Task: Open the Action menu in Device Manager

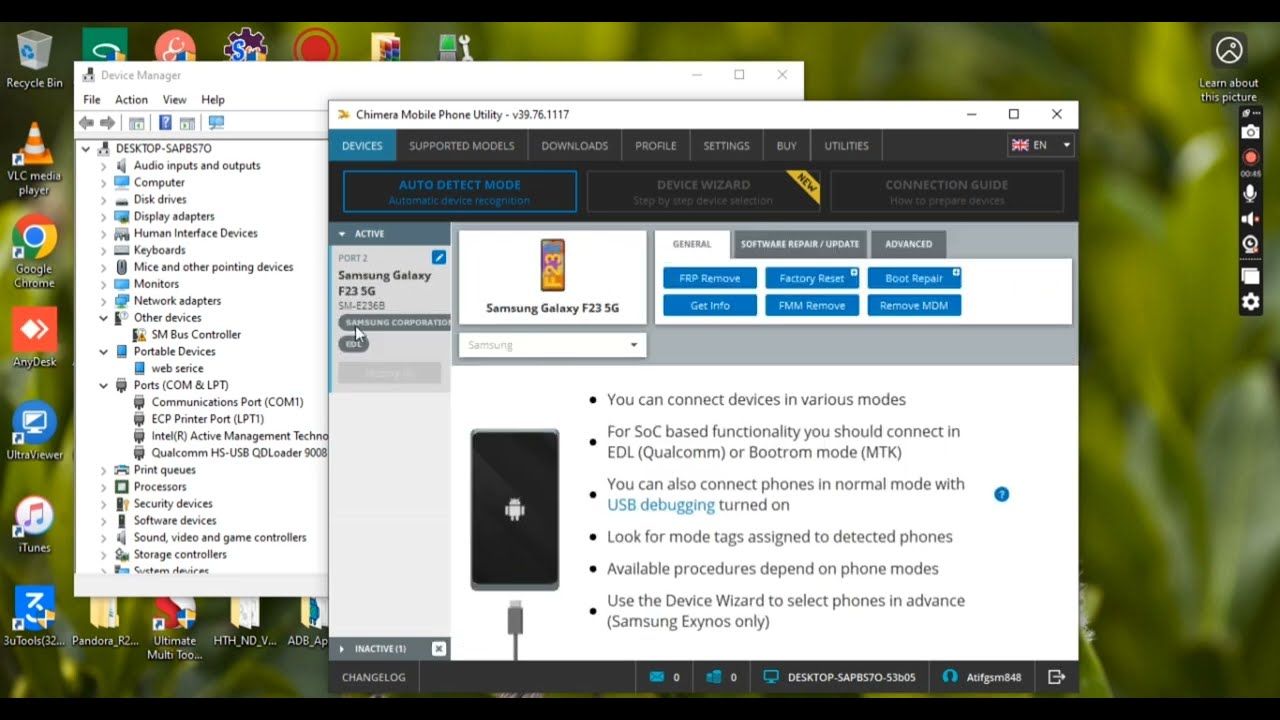Action: pos(131,99)
